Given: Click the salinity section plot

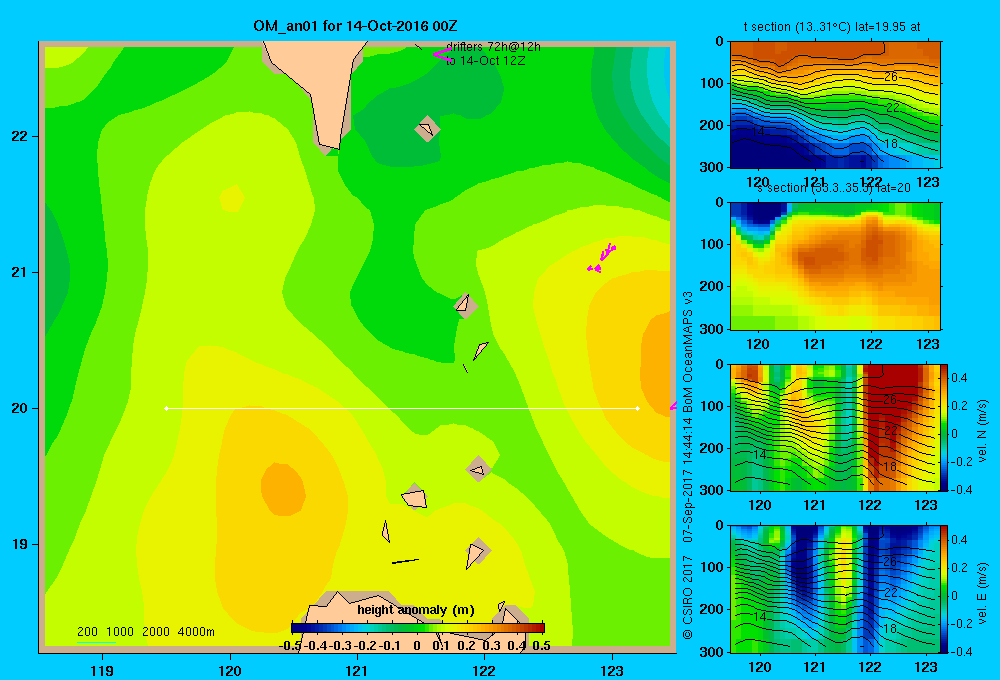Looking at the screenshot, I should [835, 266].
